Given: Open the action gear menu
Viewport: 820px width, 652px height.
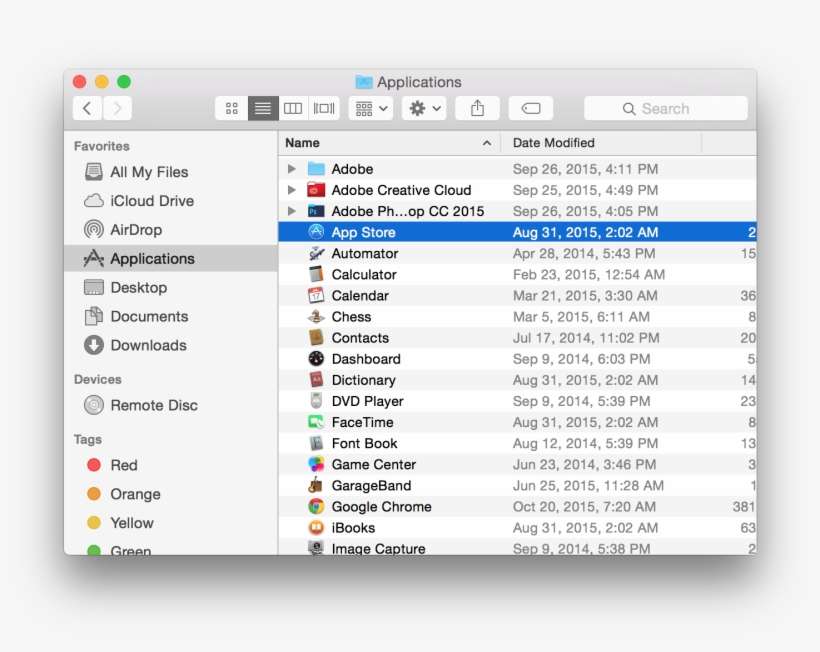Looking at the screenshot, I should pos(423,107).
